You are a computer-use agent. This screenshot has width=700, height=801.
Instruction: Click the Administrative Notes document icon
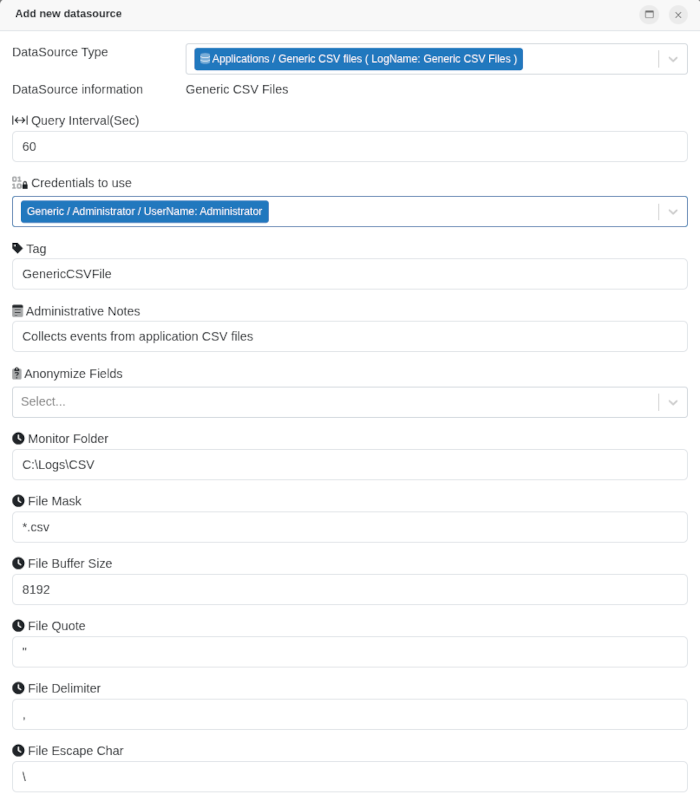click(x=17, y=311)
